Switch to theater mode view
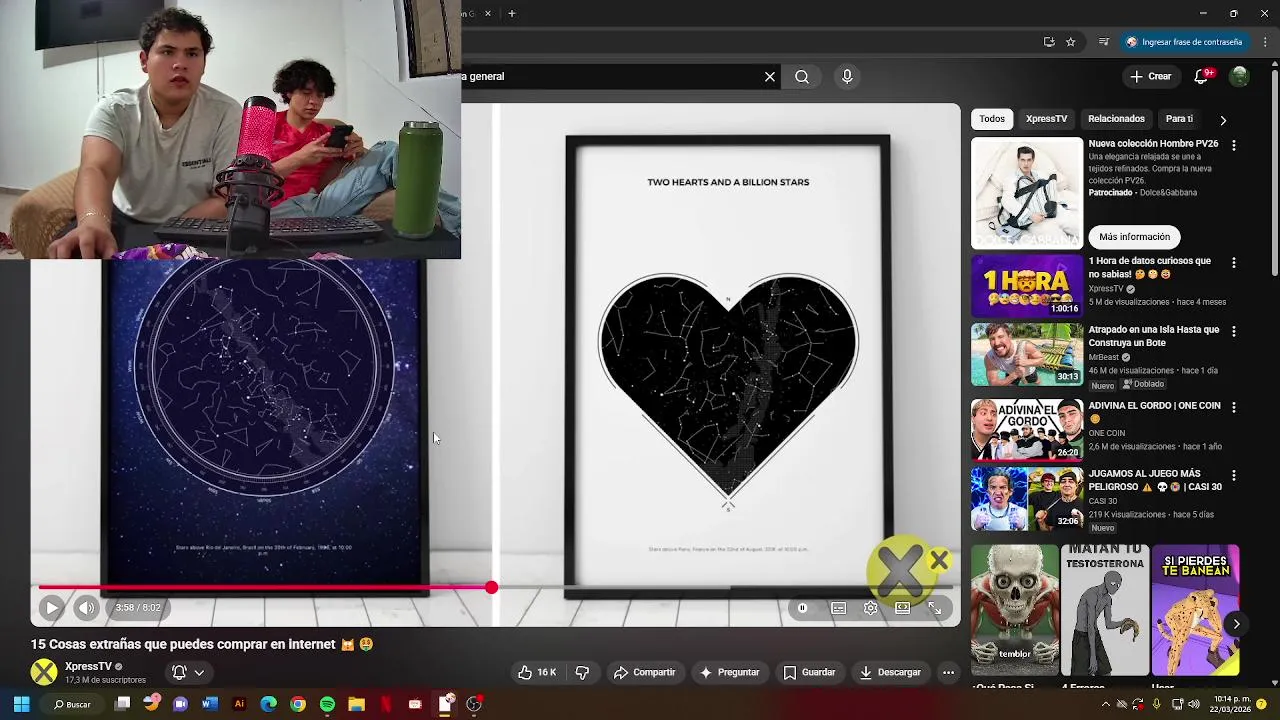 click(903, 608)
